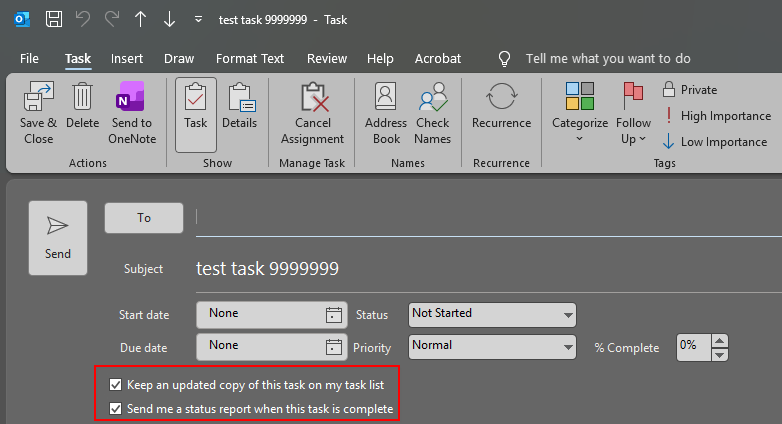The height and width of the screenshot is (424, 782).
Task: Set Low Importance on the task
Action: (x=715, y=142)
